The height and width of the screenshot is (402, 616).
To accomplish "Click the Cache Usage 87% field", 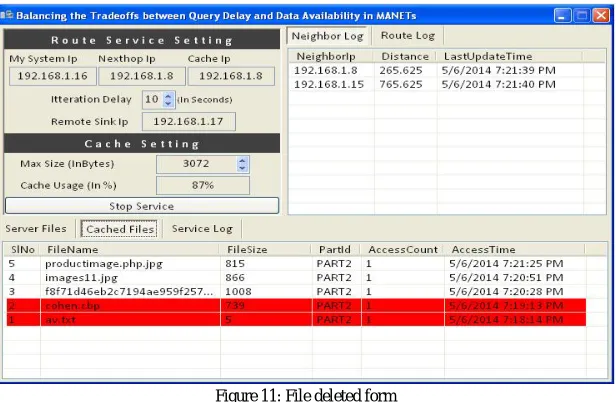I will pos(203,185).
